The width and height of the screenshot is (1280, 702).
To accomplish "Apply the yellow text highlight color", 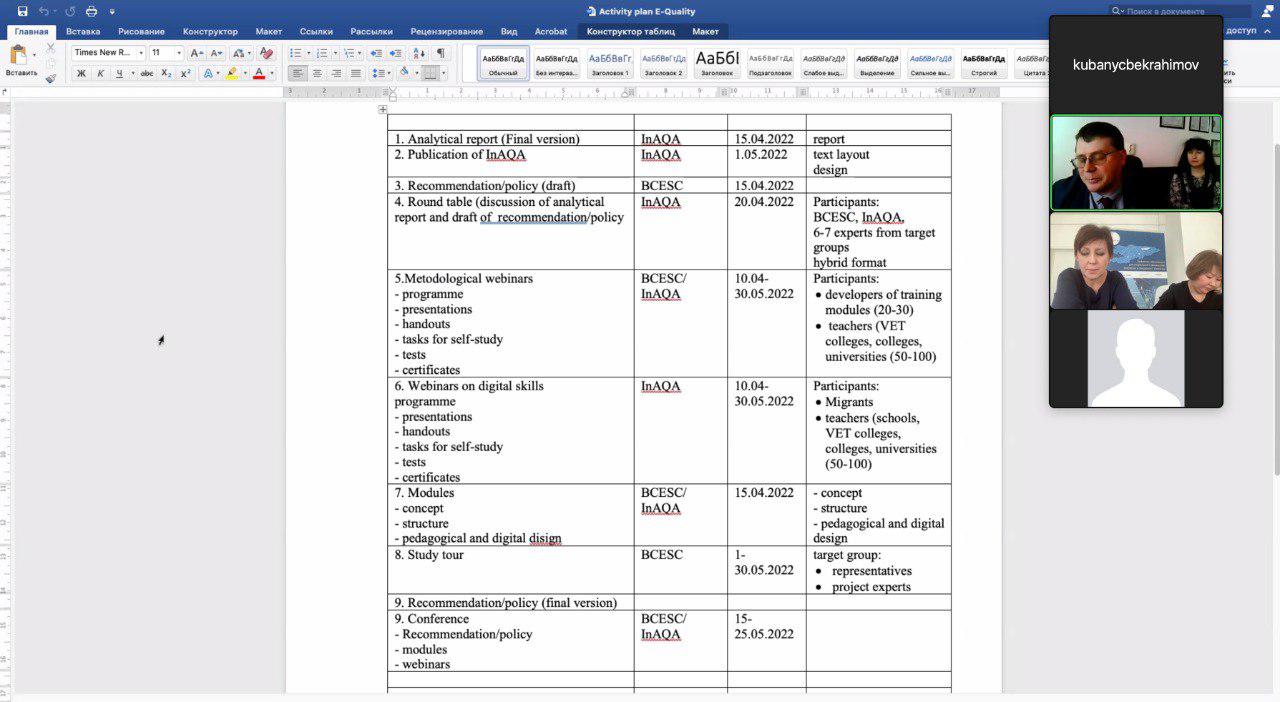I will (x=232, y=73).
